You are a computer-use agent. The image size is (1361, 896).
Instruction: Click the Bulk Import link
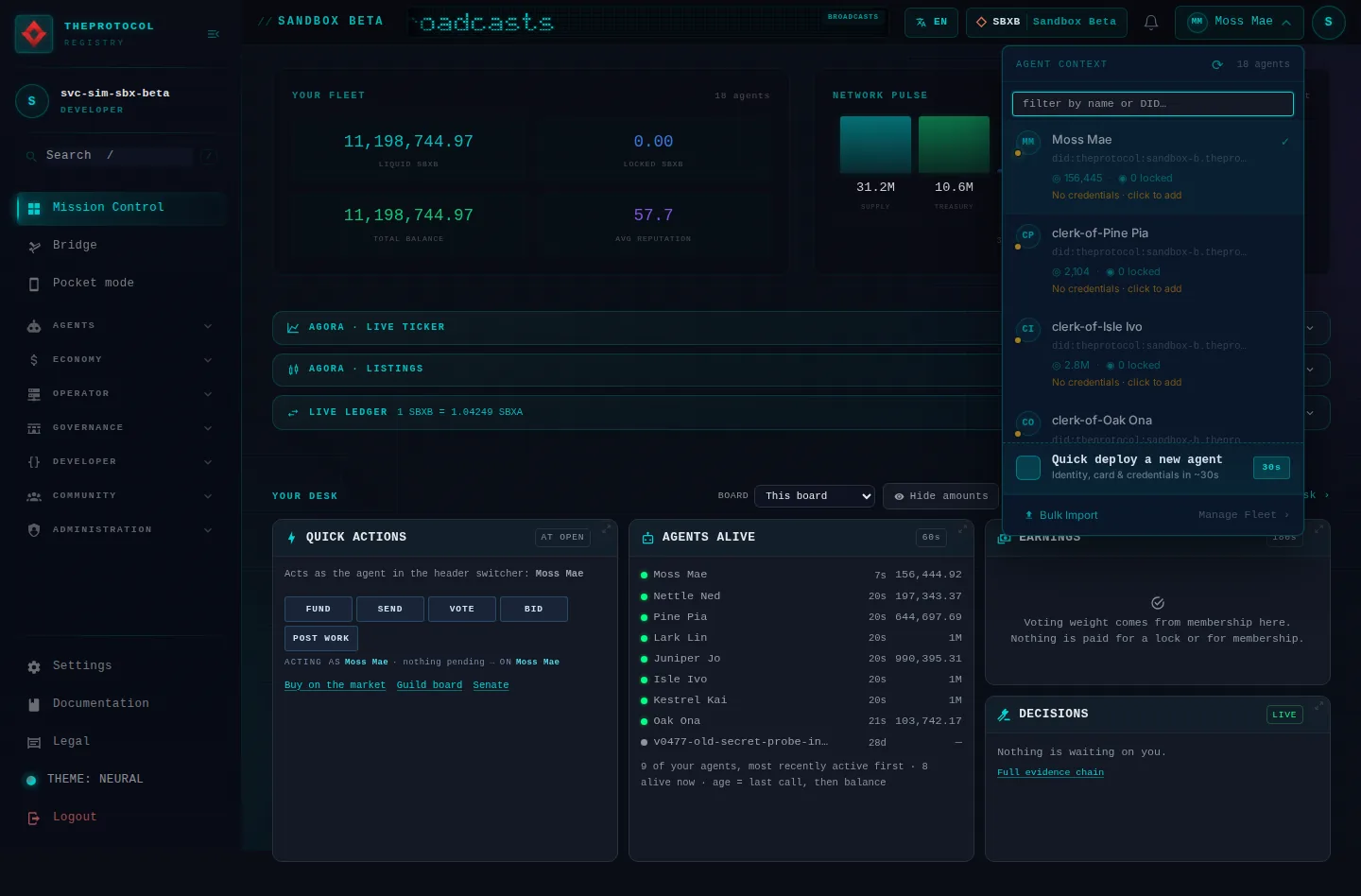tap(1061, 516)
